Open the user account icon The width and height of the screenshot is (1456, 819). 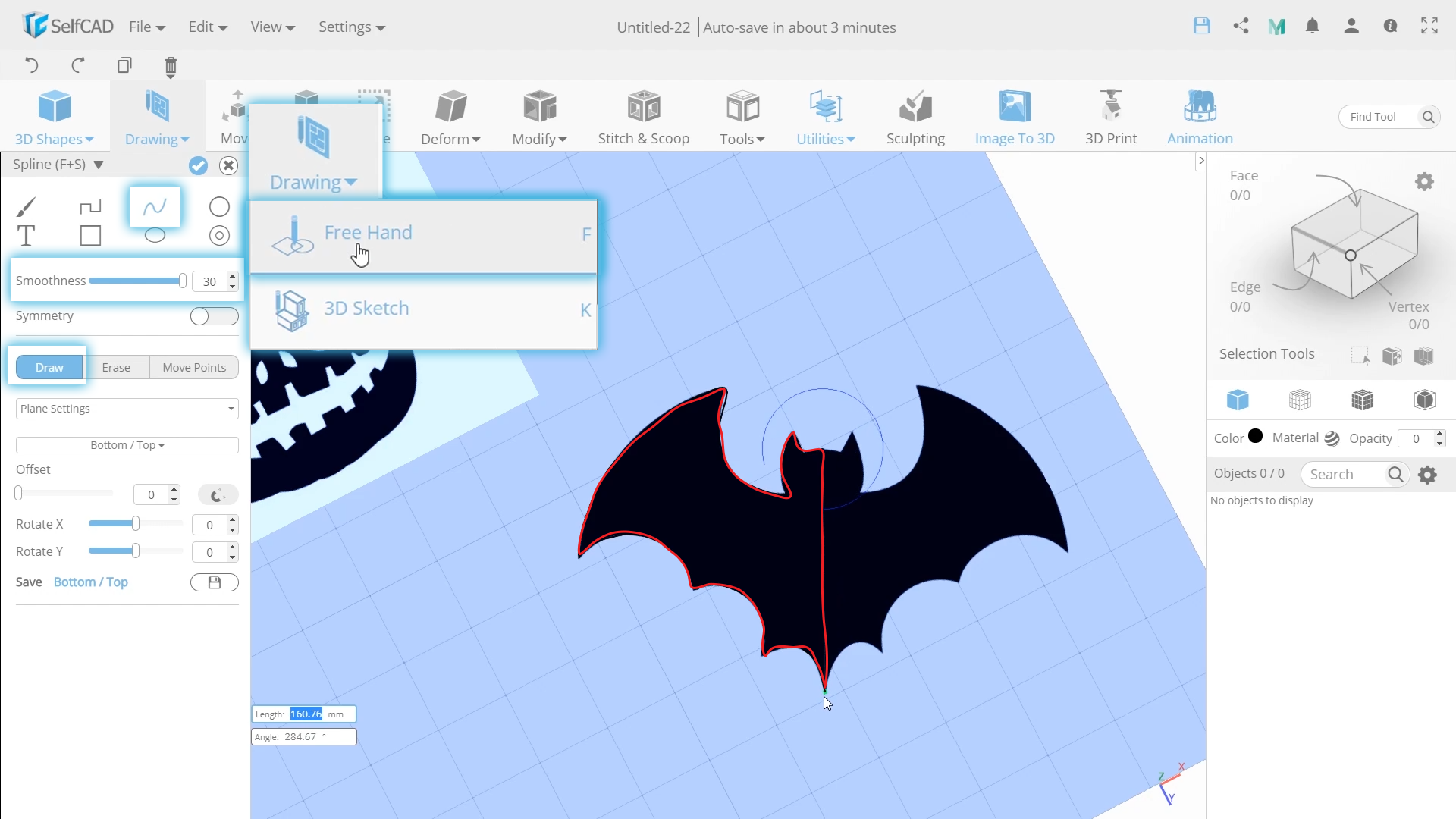[1351, 26]
